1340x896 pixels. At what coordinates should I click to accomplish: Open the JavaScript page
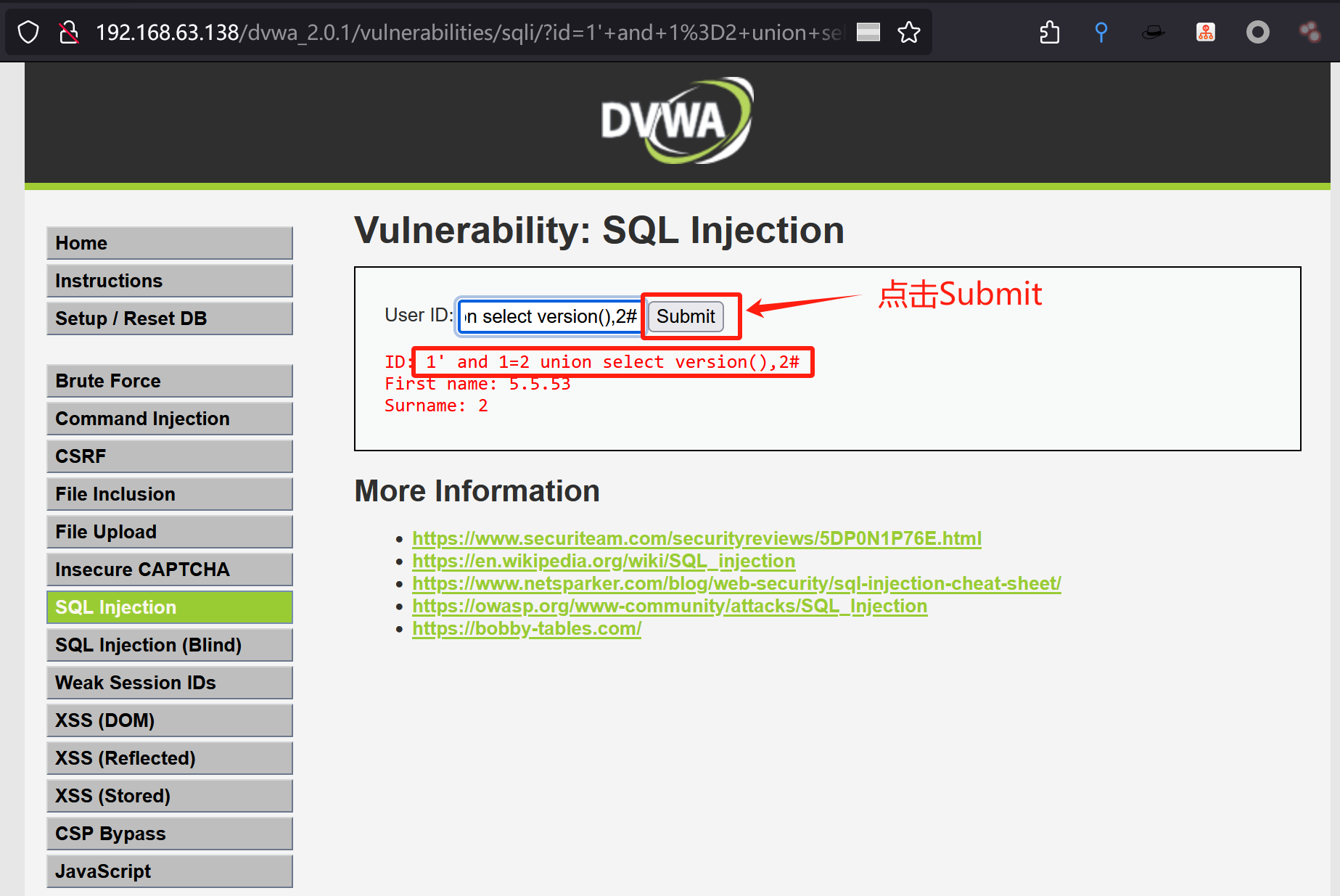pyautogui.click(x=170, y=871)
